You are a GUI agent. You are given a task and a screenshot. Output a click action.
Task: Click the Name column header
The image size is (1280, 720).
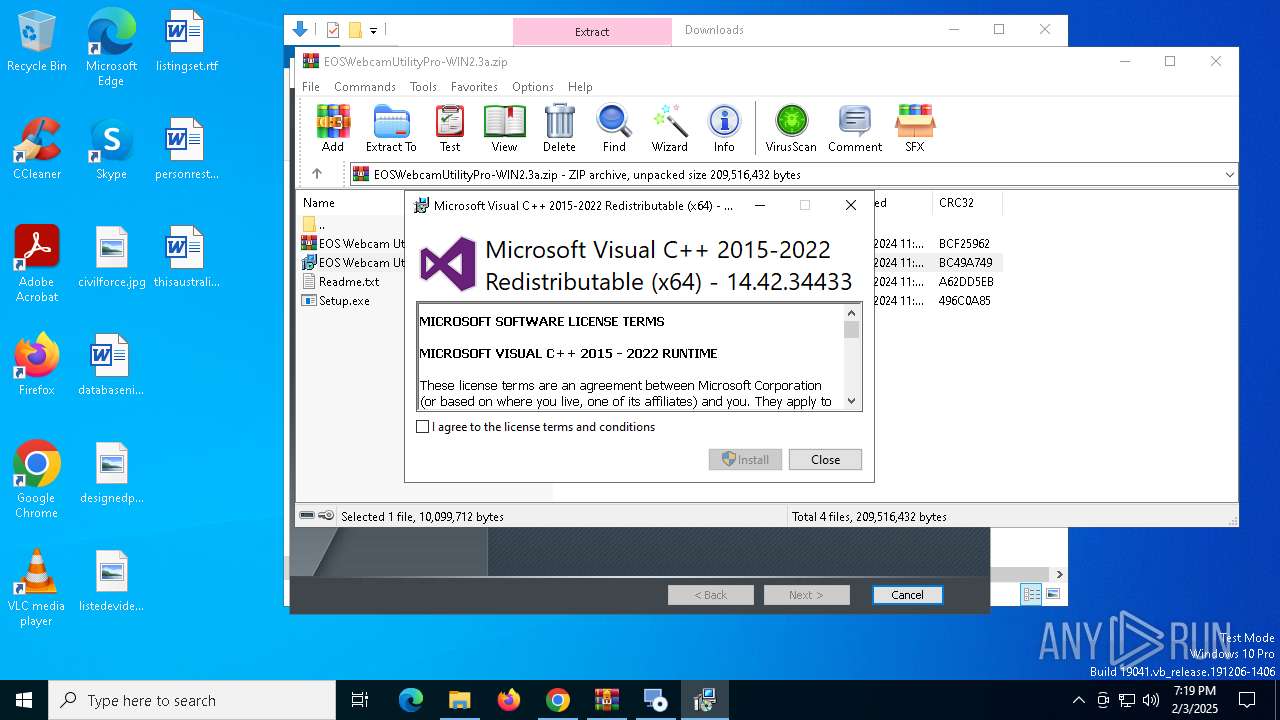(319, 203)
